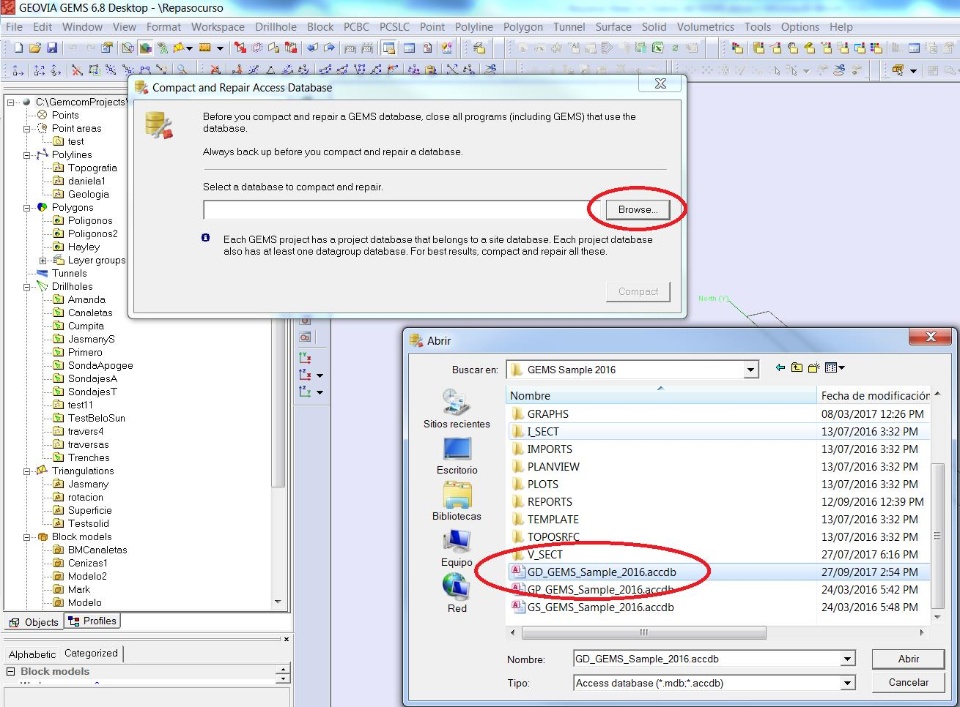
Task: Click the magnifying glass icon in second toolbar row
Action: pos(182,70)
